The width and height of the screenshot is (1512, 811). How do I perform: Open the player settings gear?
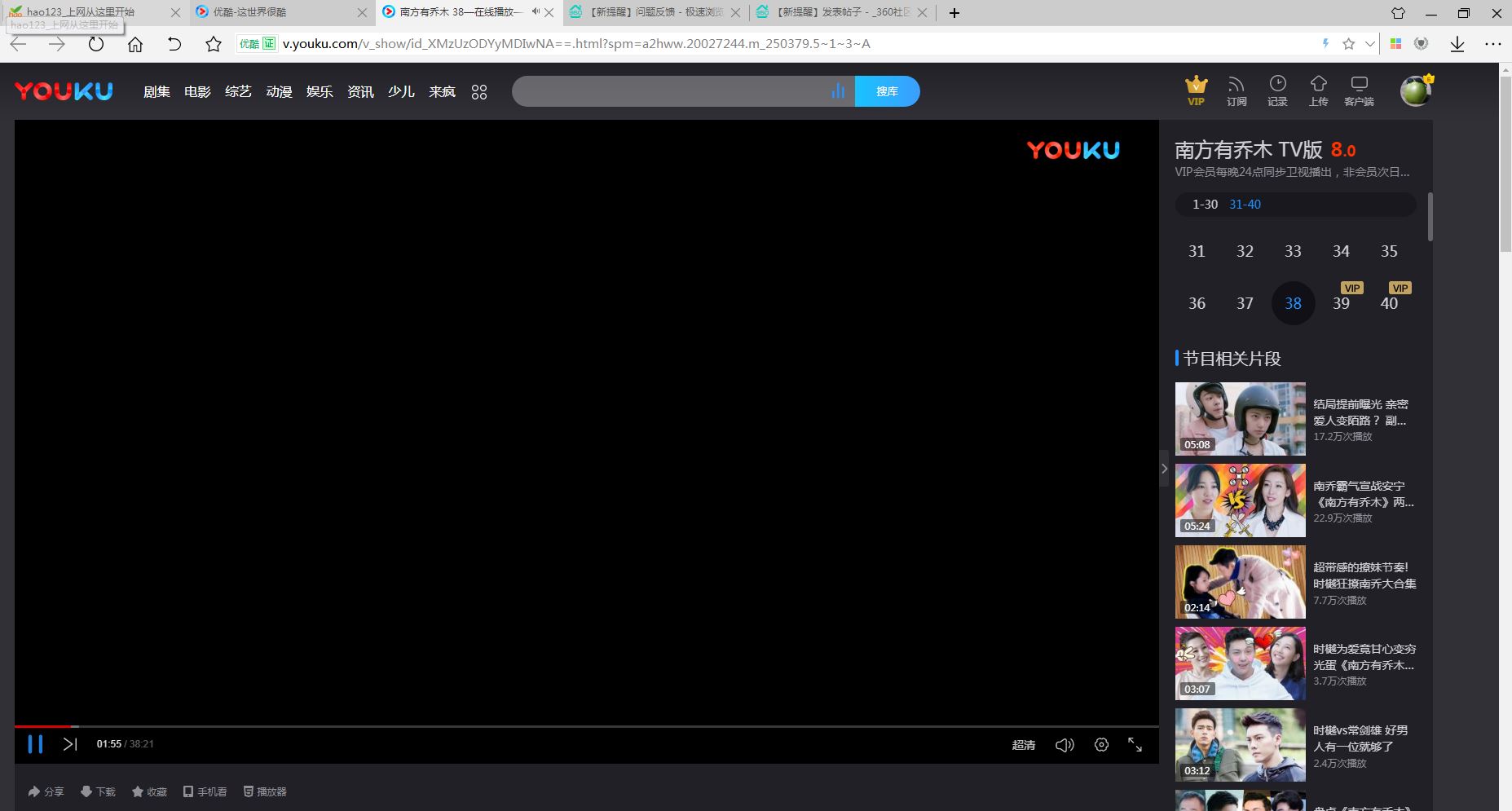pos(1101,745)
